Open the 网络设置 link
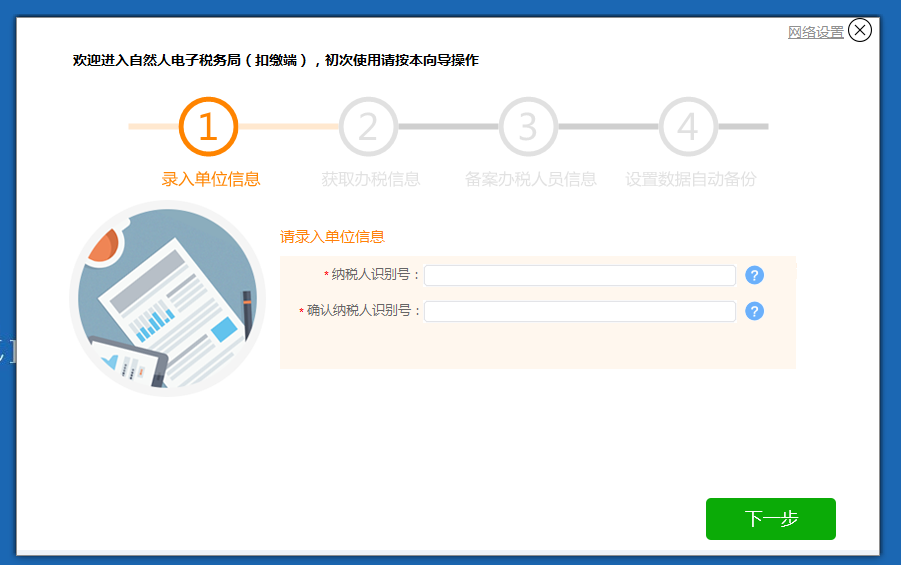Image resolution: width=901 pixels, height=565 pixels. pos(815,32)
